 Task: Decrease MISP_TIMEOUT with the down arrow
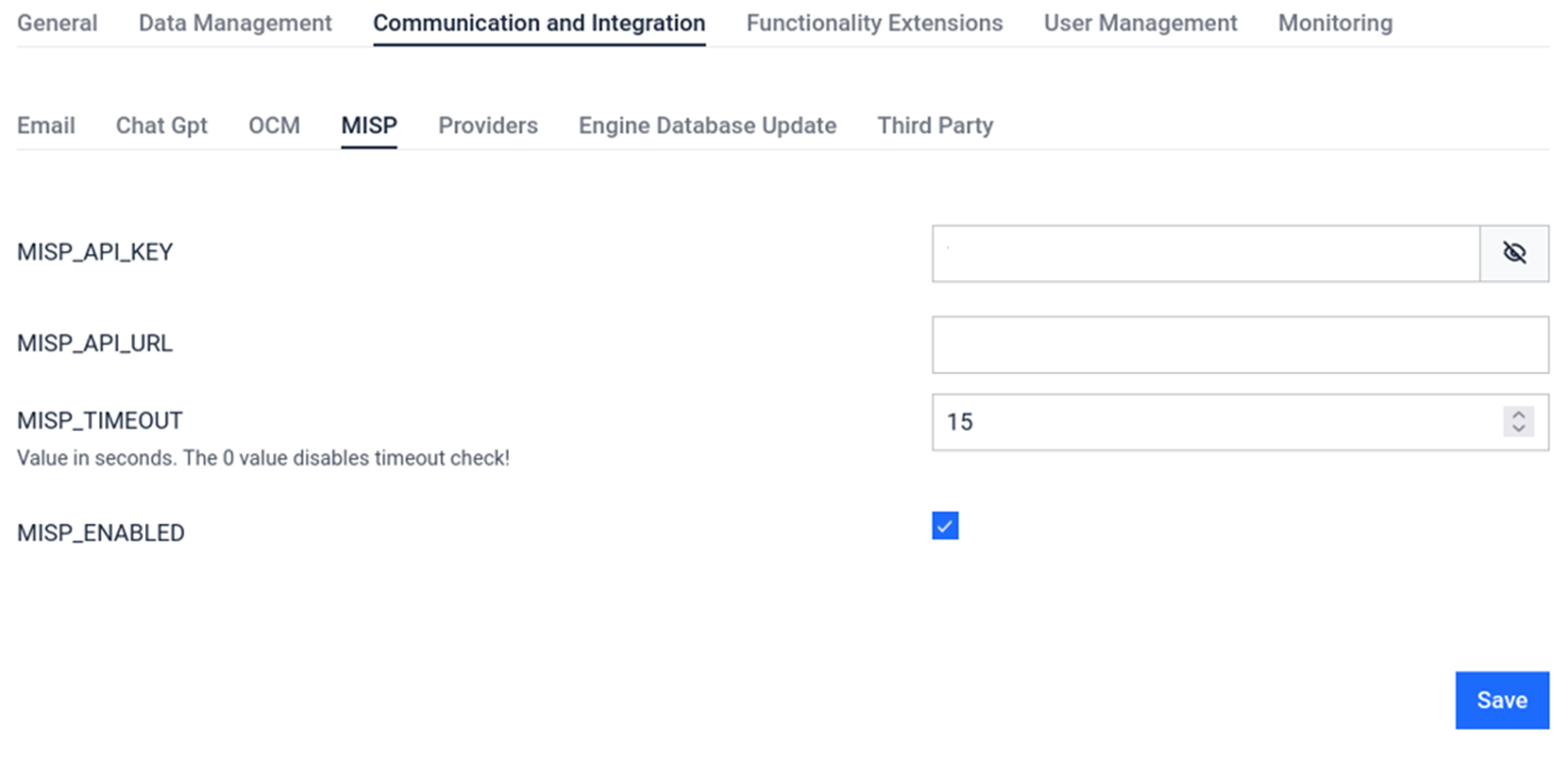[x=1518, y=429]
